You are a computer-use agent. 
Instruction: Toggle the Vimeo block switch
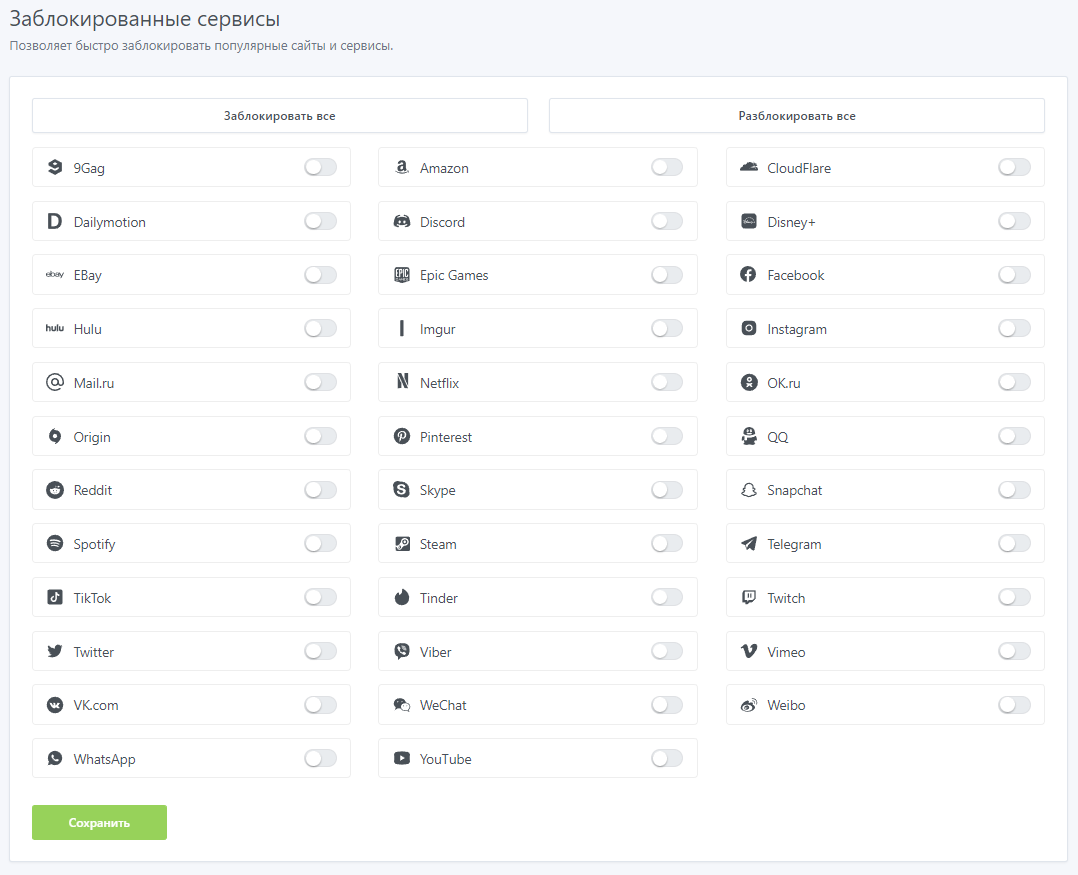pyautogui.click(x=1015, y=651)
